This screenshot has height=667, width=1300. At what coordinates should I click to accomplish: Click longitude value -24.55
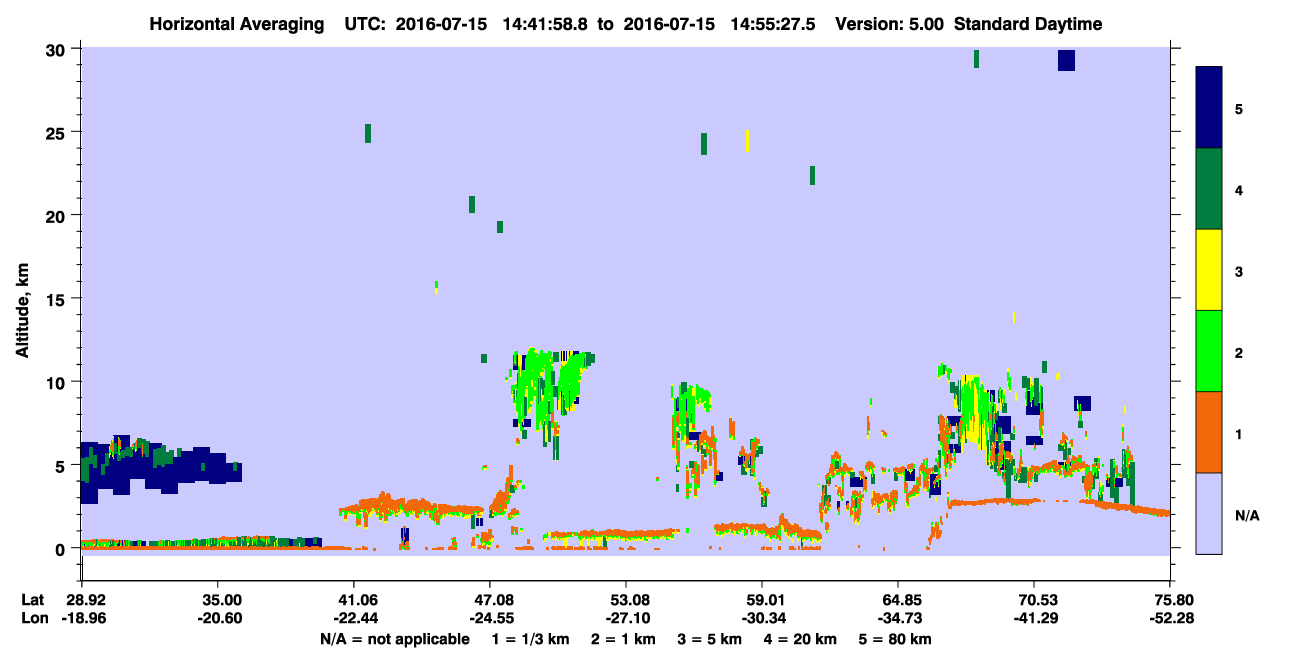tap(490, 619)
